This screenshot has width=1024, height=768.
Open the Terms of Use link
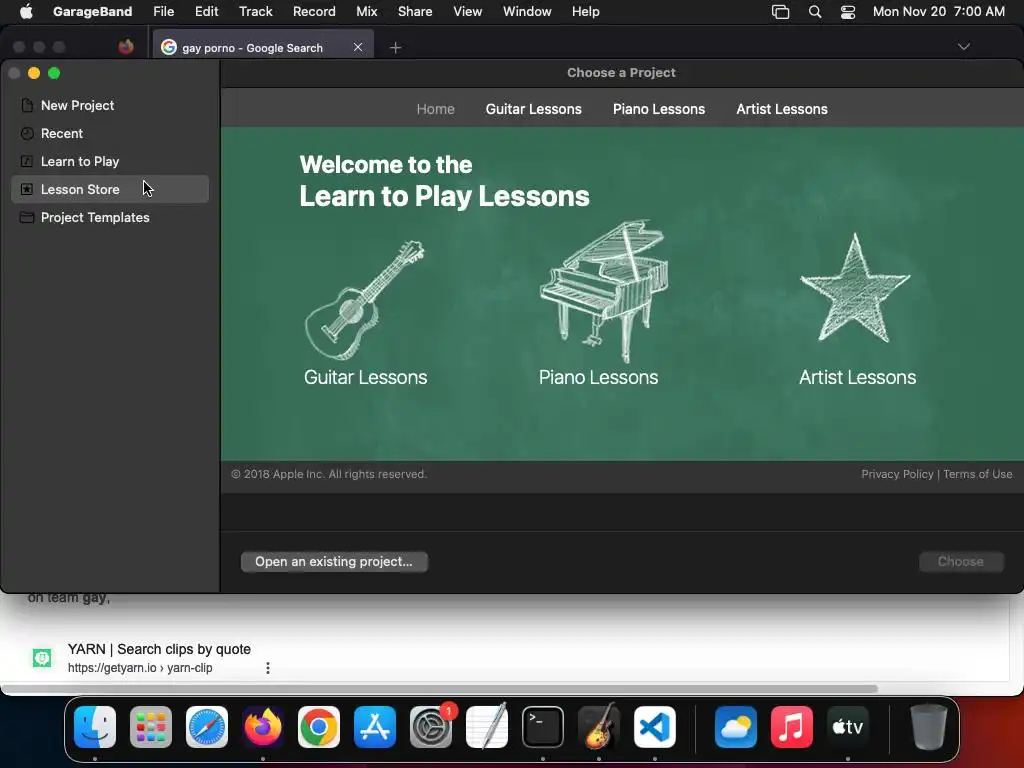click(x=978, y=474)
